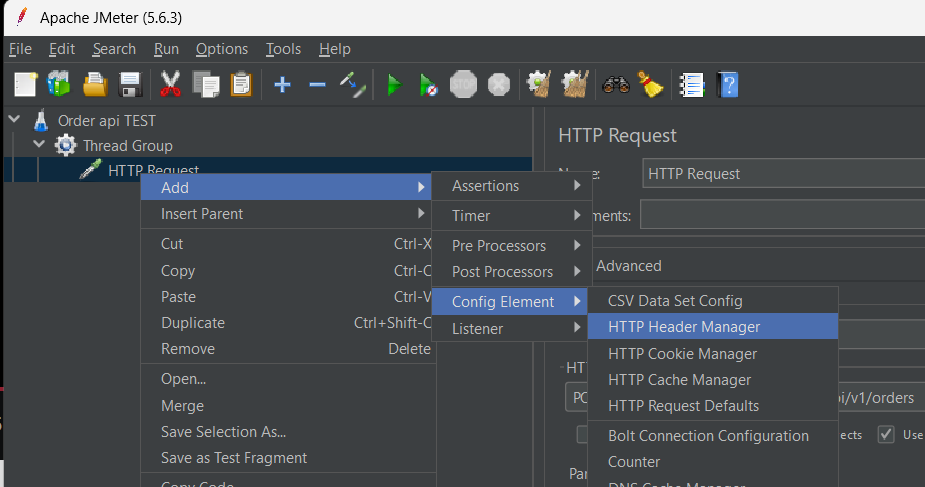Screen dimensions: 925x487
Task: Click the Save floppy disk icon
Action: click(x=130, y=85)
